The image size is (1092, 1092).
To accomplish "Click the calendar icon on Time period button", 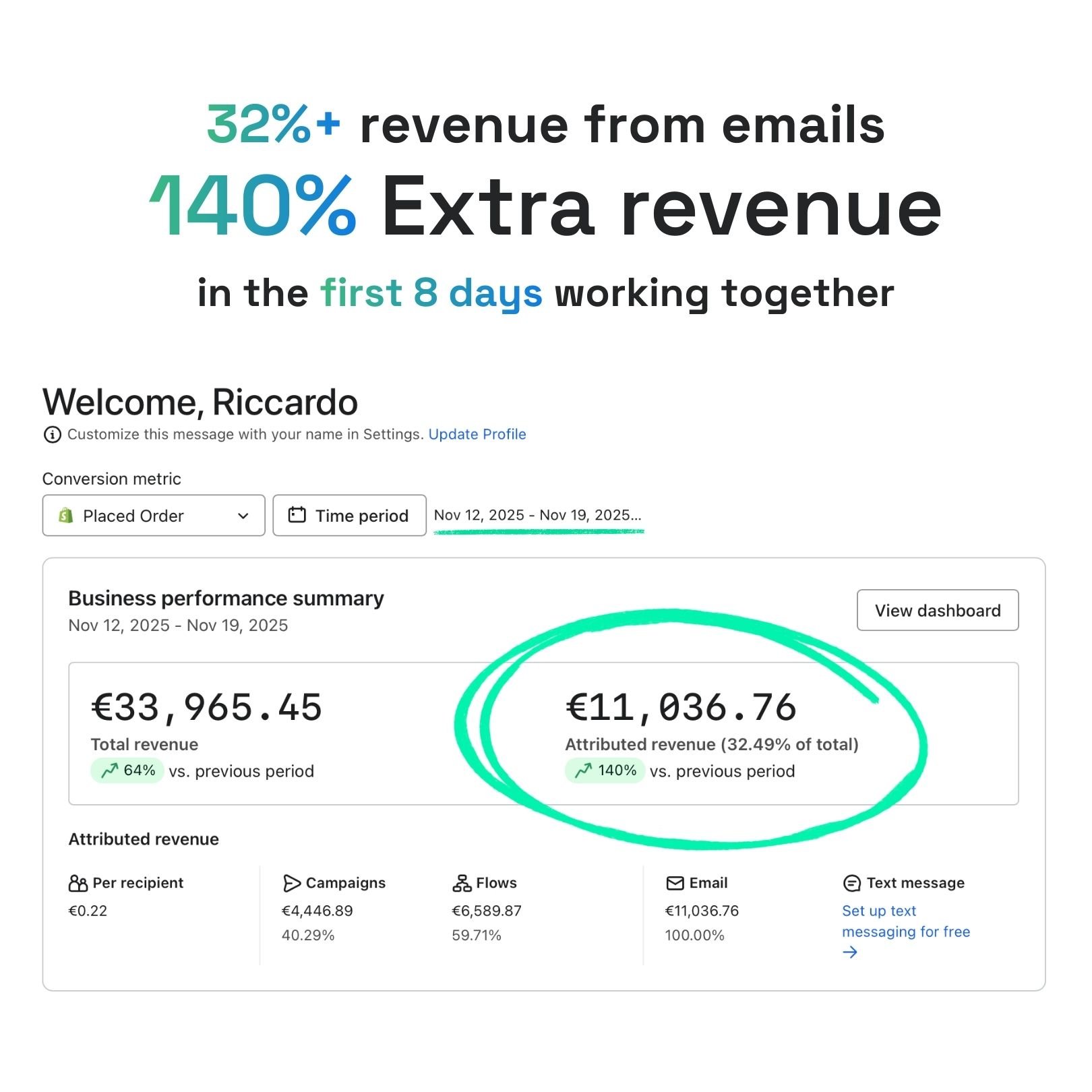I will coord(297,515).
